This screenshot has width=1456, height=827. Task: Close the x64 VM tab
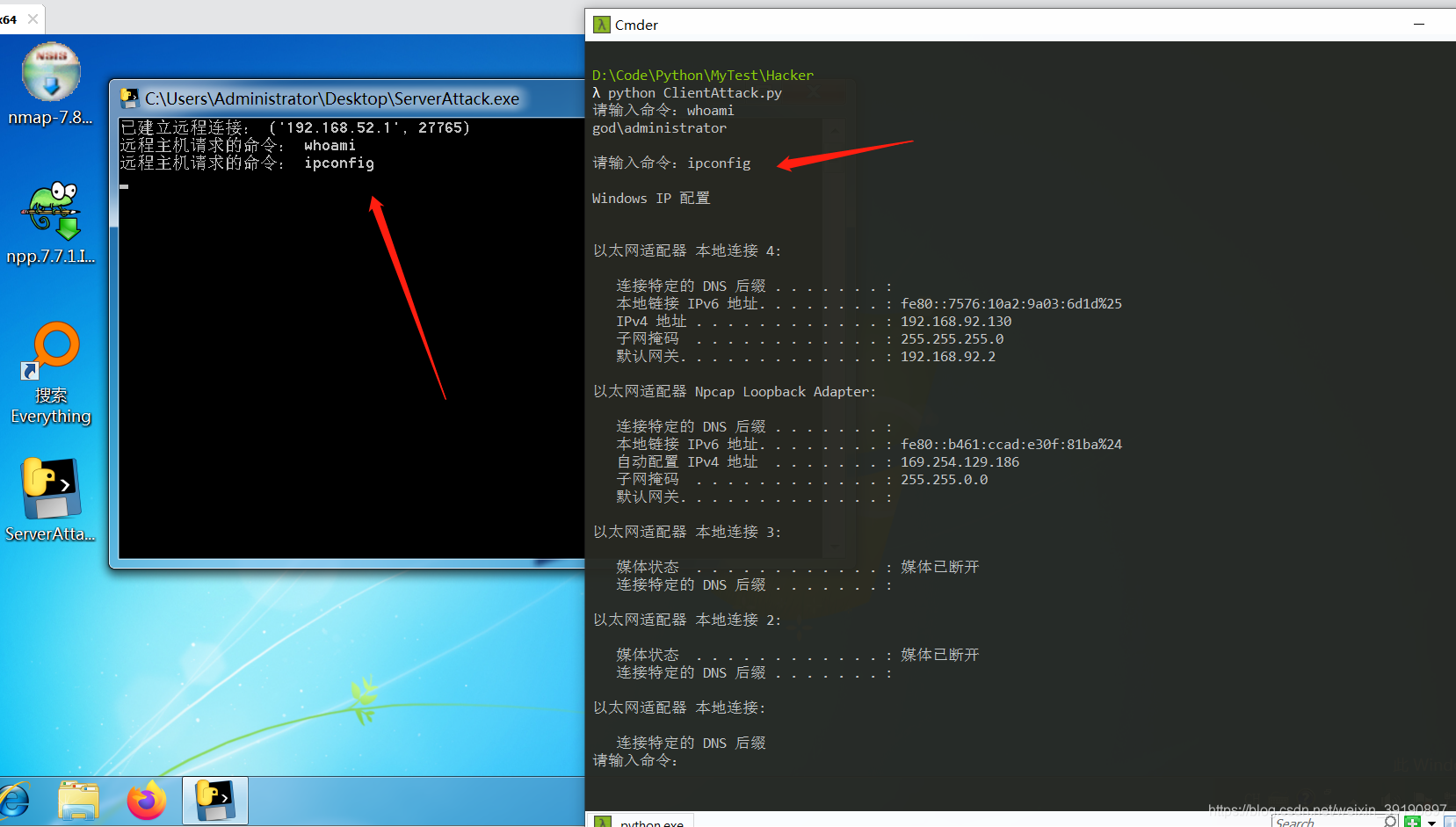click(x=33, y=19)
